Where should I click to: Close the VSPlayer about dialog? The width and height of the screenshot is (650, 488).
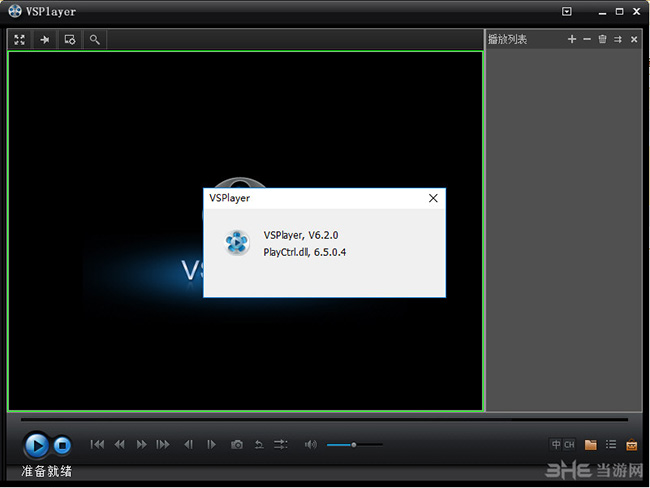433,198
